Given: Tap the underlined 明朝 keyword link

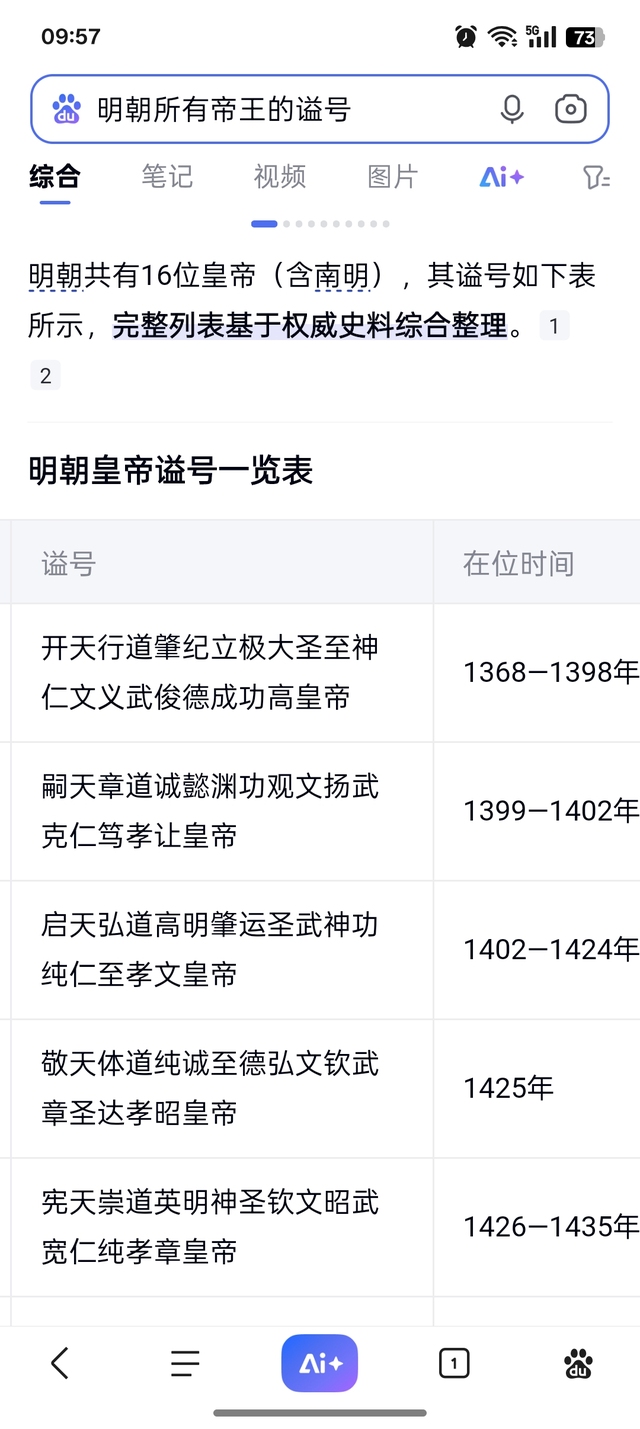Looking at the screenshot, I should (55, 275).
